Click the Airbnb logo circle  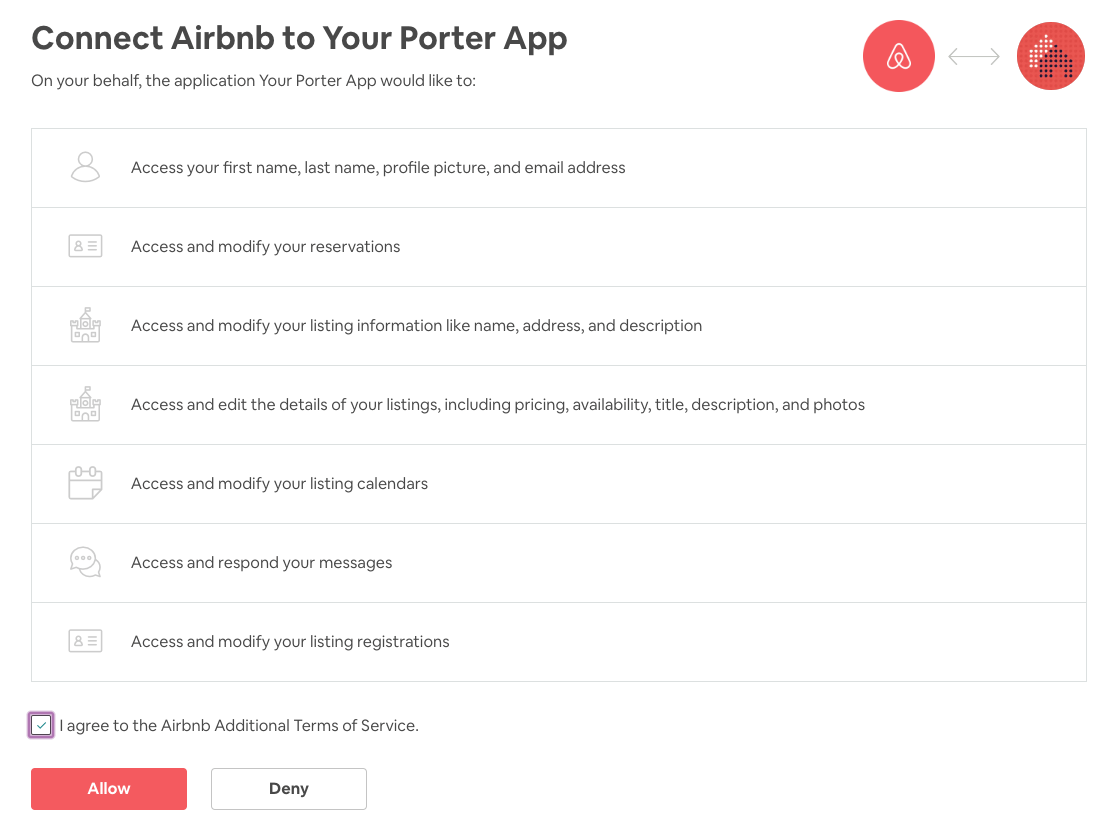(898, 56)
